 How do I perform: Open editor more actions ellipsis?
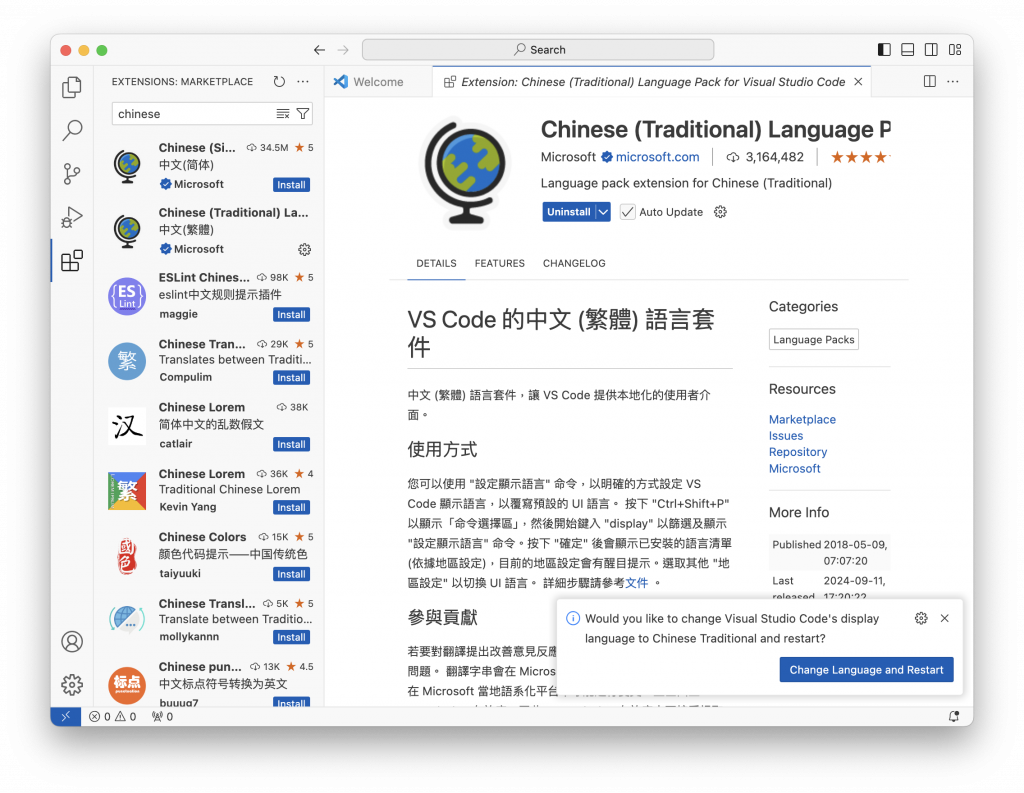[953, 82]
